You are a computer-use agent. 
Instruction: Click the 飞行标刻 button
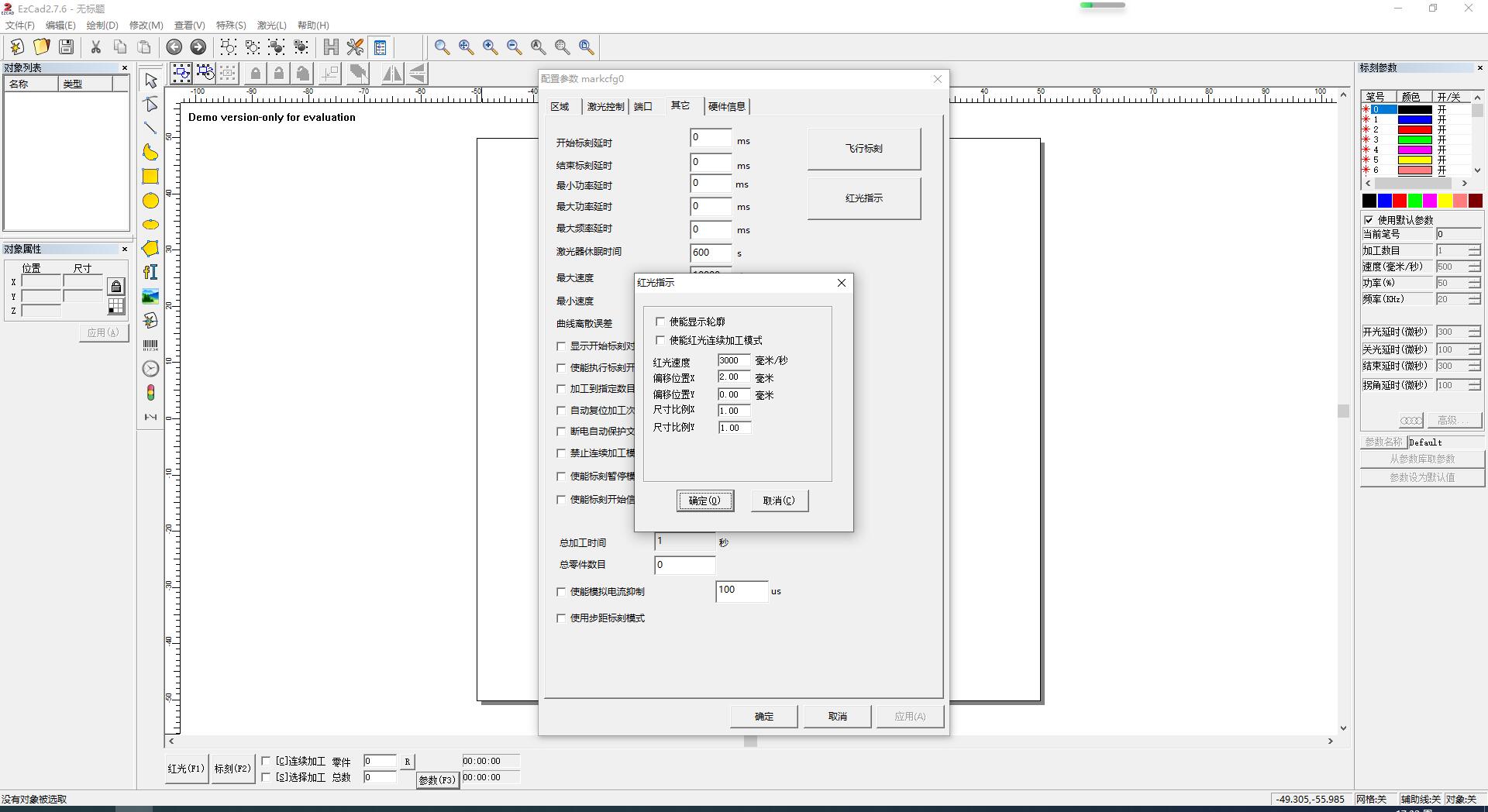[x=863, y=149]
